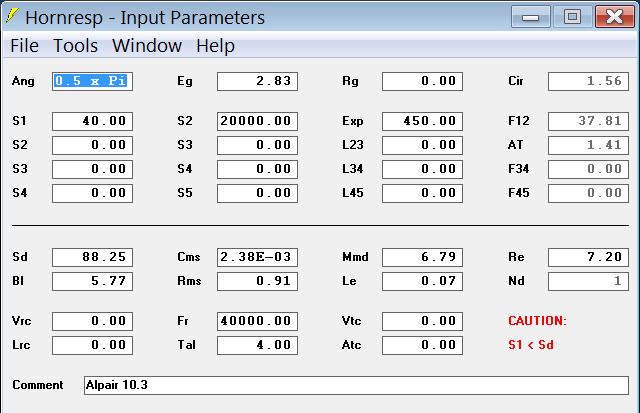Click the Exp field with value 450.00
Screen dimensions: 640x413
point(422,121)
